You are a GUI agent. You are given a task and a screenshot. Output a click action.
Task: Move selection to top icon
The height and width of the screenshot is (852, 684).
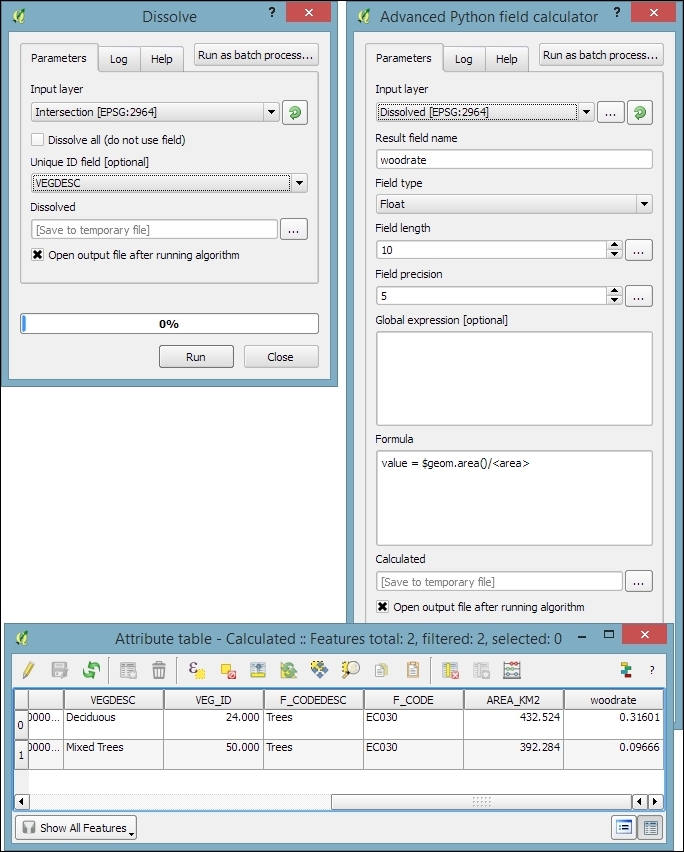(x=258, y=670)
